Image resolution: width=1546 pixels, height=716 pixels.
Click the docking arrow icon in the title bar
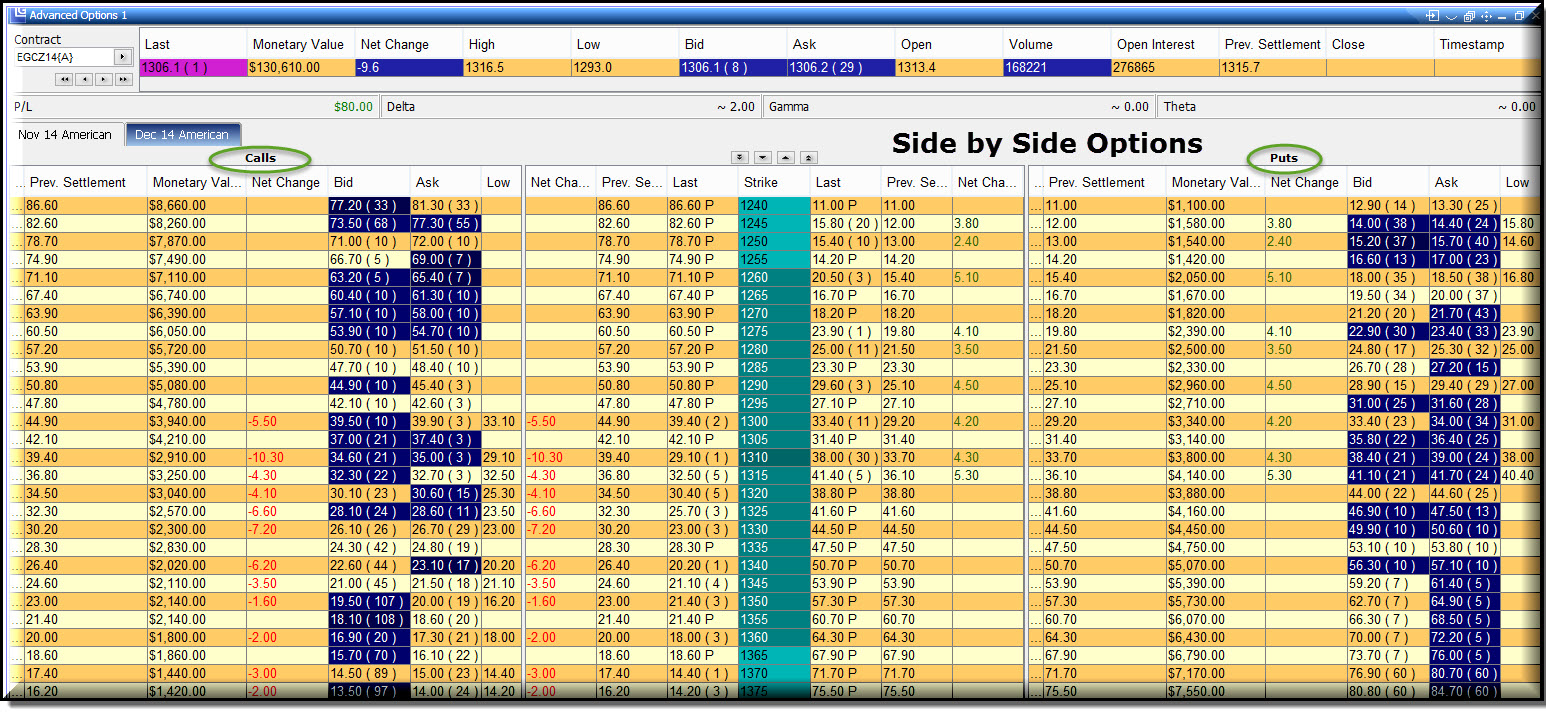(x=1432, y=16)
